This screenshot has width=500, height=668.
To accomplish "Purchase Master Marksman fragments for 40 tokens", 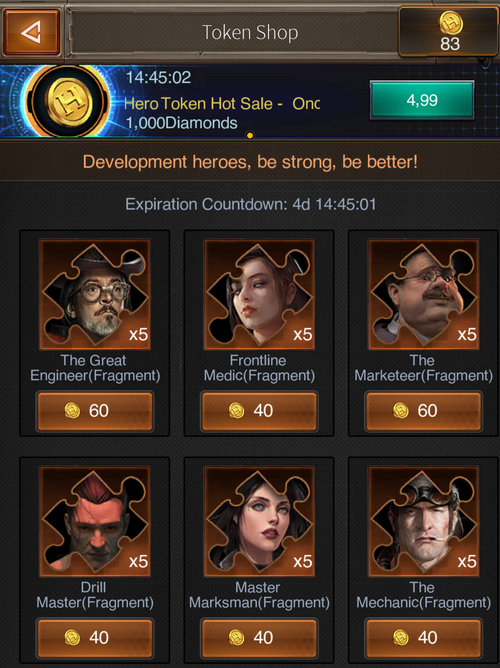I will tap(259, 638).
